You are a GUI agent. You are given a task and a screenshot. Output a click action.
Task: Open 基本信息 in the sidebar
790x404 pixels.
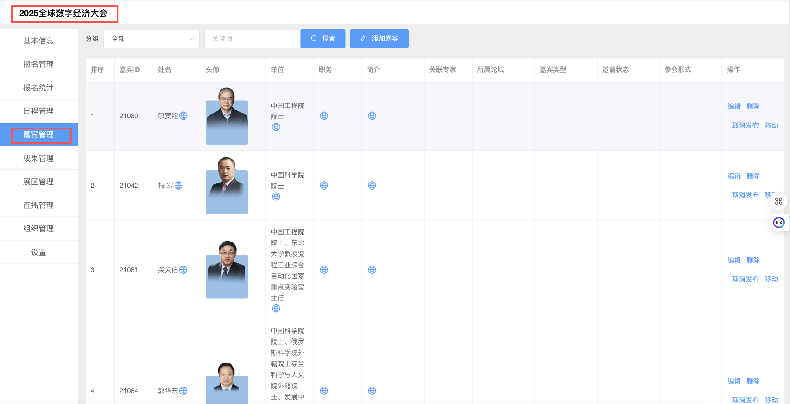coord(38,41)
